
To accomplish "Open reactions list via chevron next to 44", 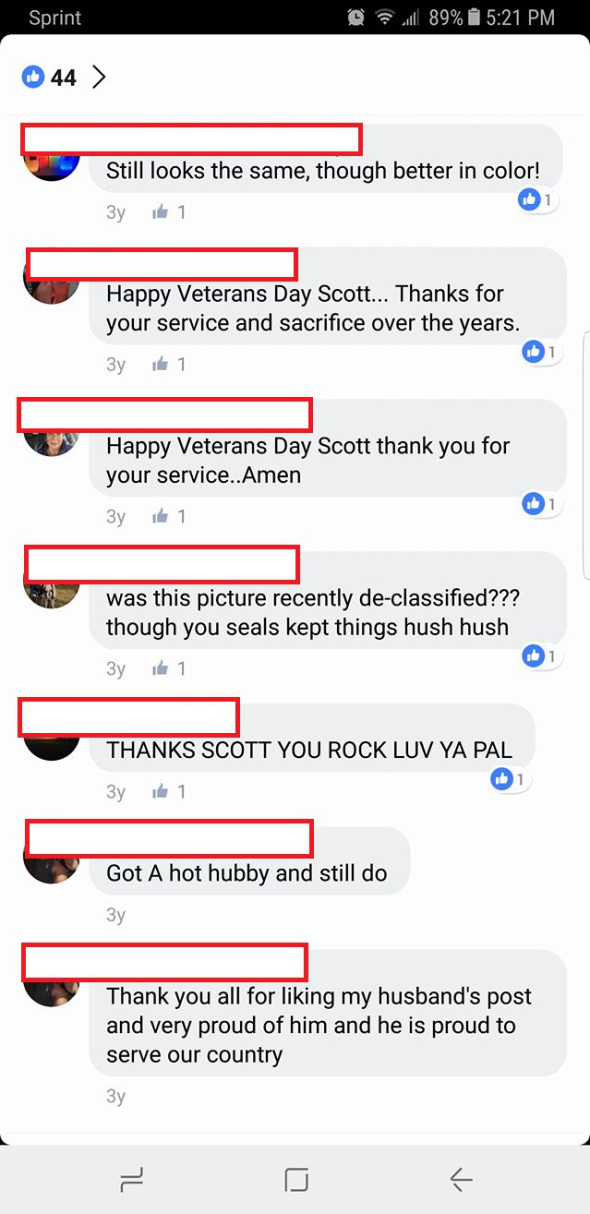I will click(x=98, y=77).
